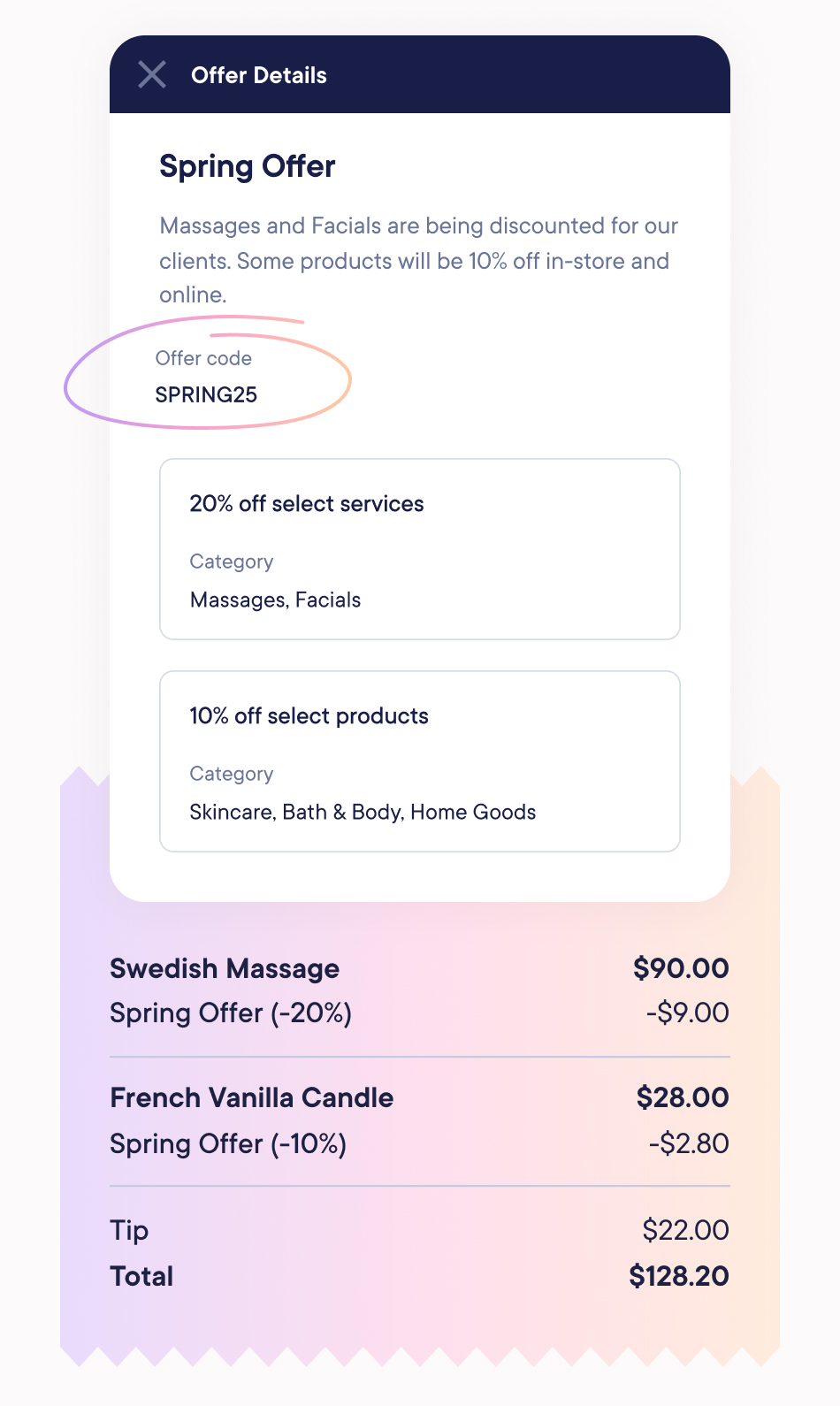Screen dimensions: 840x1406
Task: Click the $90.00 massage price
Action: tap(680, 968)
